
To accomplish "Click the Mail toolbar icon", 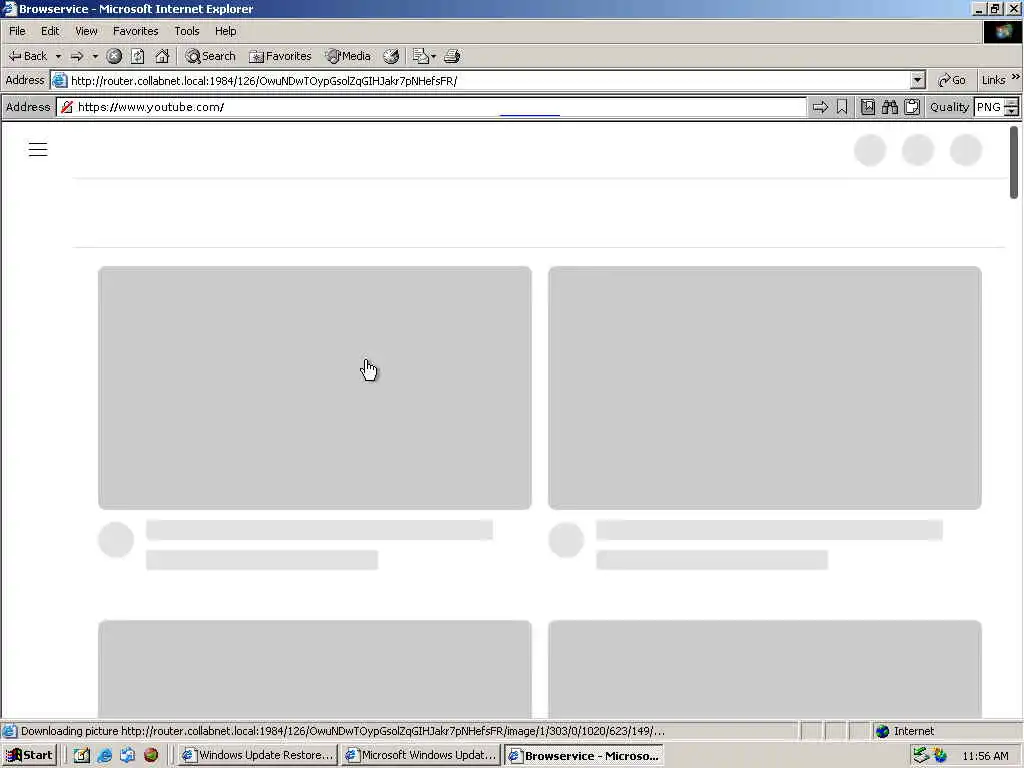I will point(421,56).
